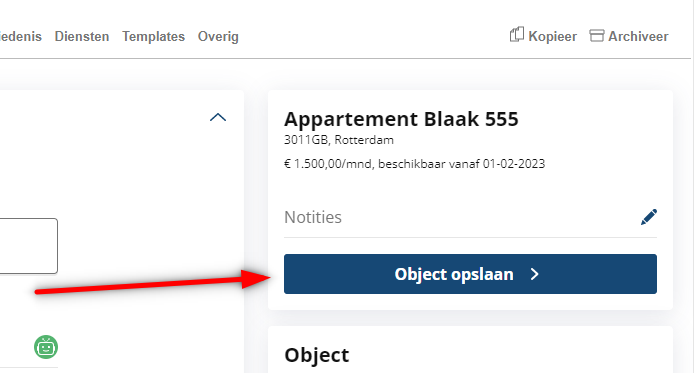Click the red arrow annotation
The image size is (694, 373).
(x=153, y=282)
